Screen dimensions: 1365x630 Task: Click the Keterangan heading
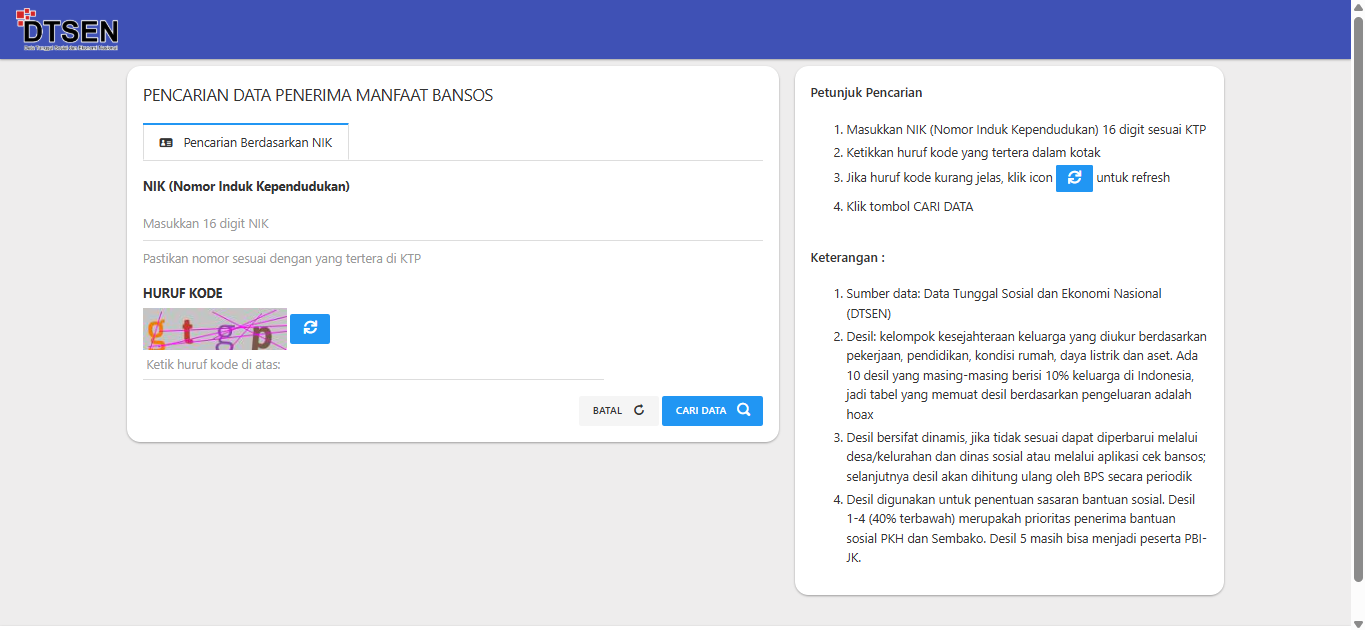pyautogui.click(x=847, y=258)
